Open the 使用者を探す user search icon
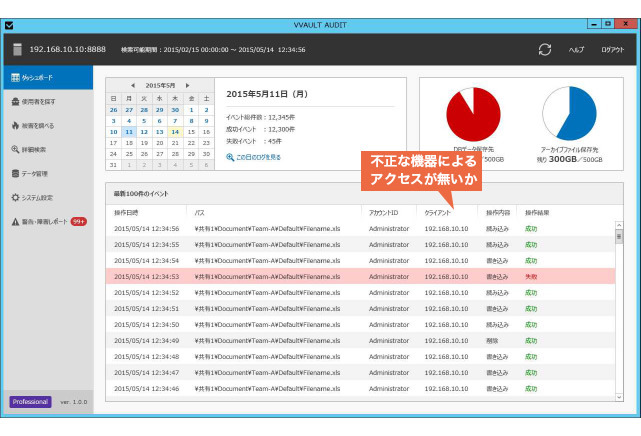 [x=15, y=101]
